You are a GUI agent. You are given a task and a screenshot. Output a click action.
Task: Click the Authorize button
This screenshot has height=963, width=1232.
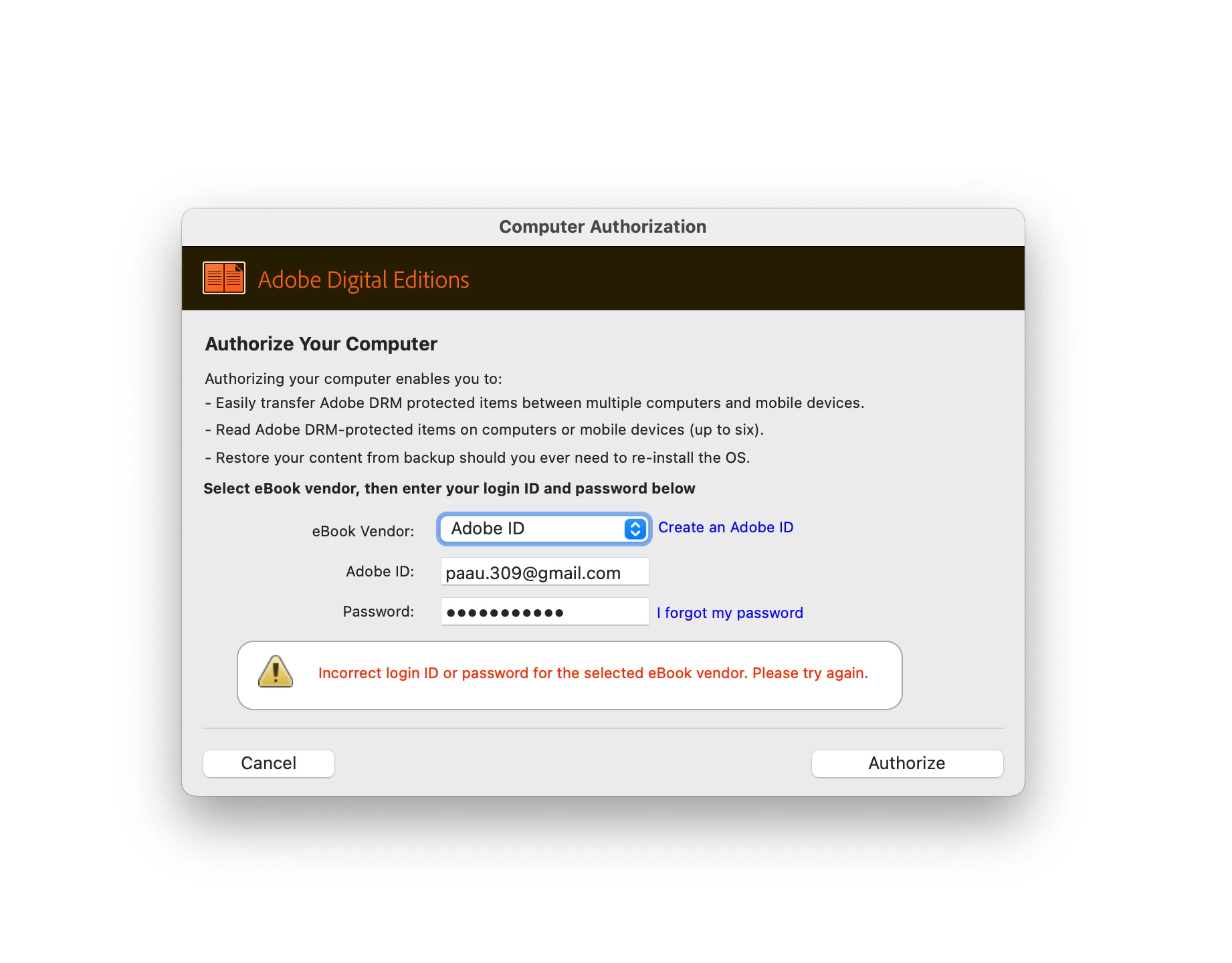click(x=907, y=763)
